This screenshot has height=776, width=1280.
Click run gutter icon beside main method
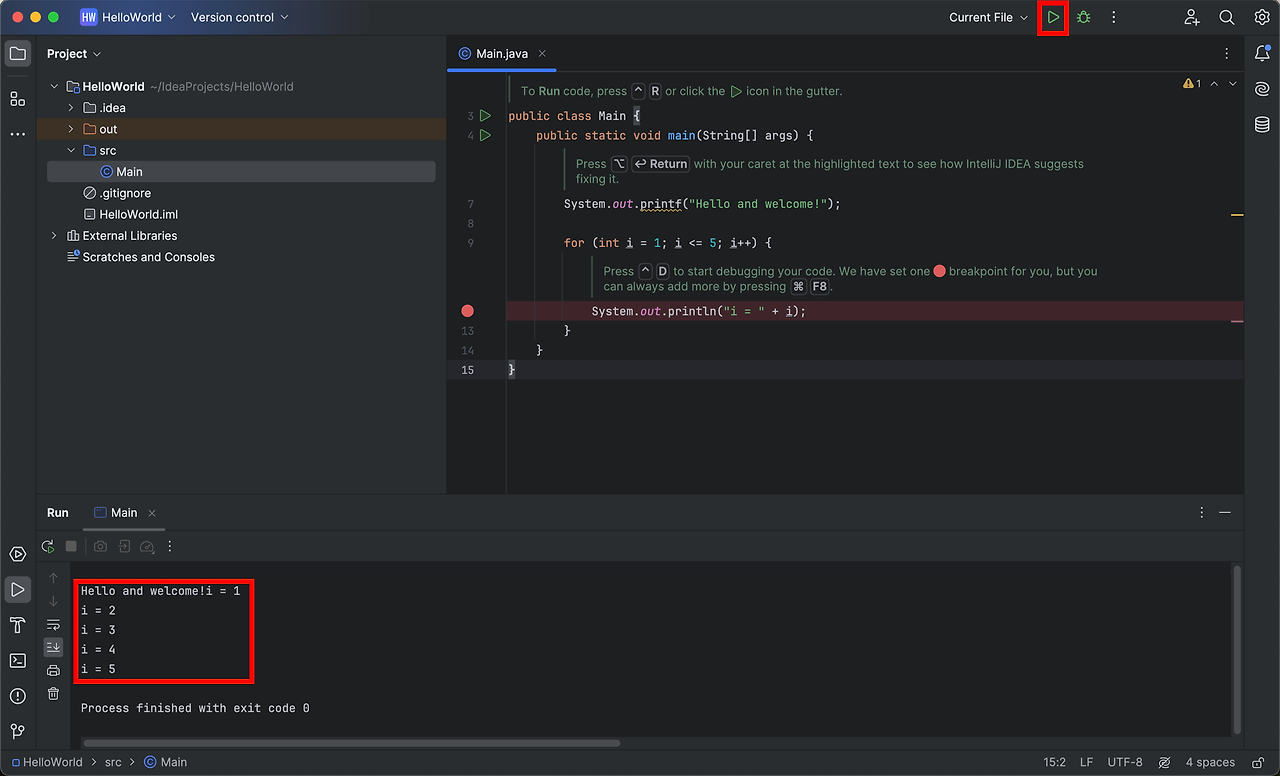485,135
